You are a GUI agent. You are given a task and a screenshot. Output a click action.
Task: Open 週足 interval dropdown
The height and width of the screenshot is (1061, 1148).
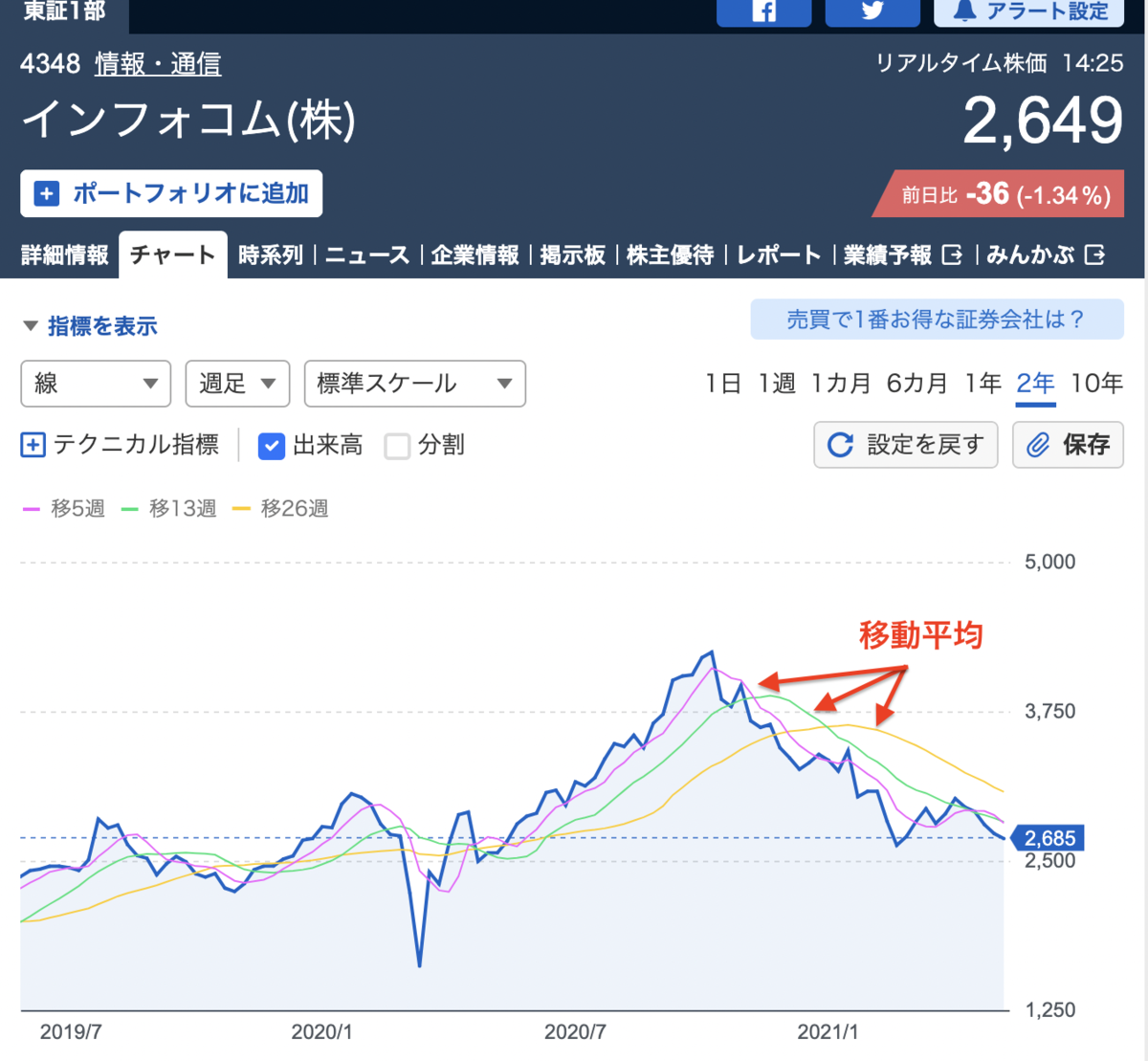point(237,384)
